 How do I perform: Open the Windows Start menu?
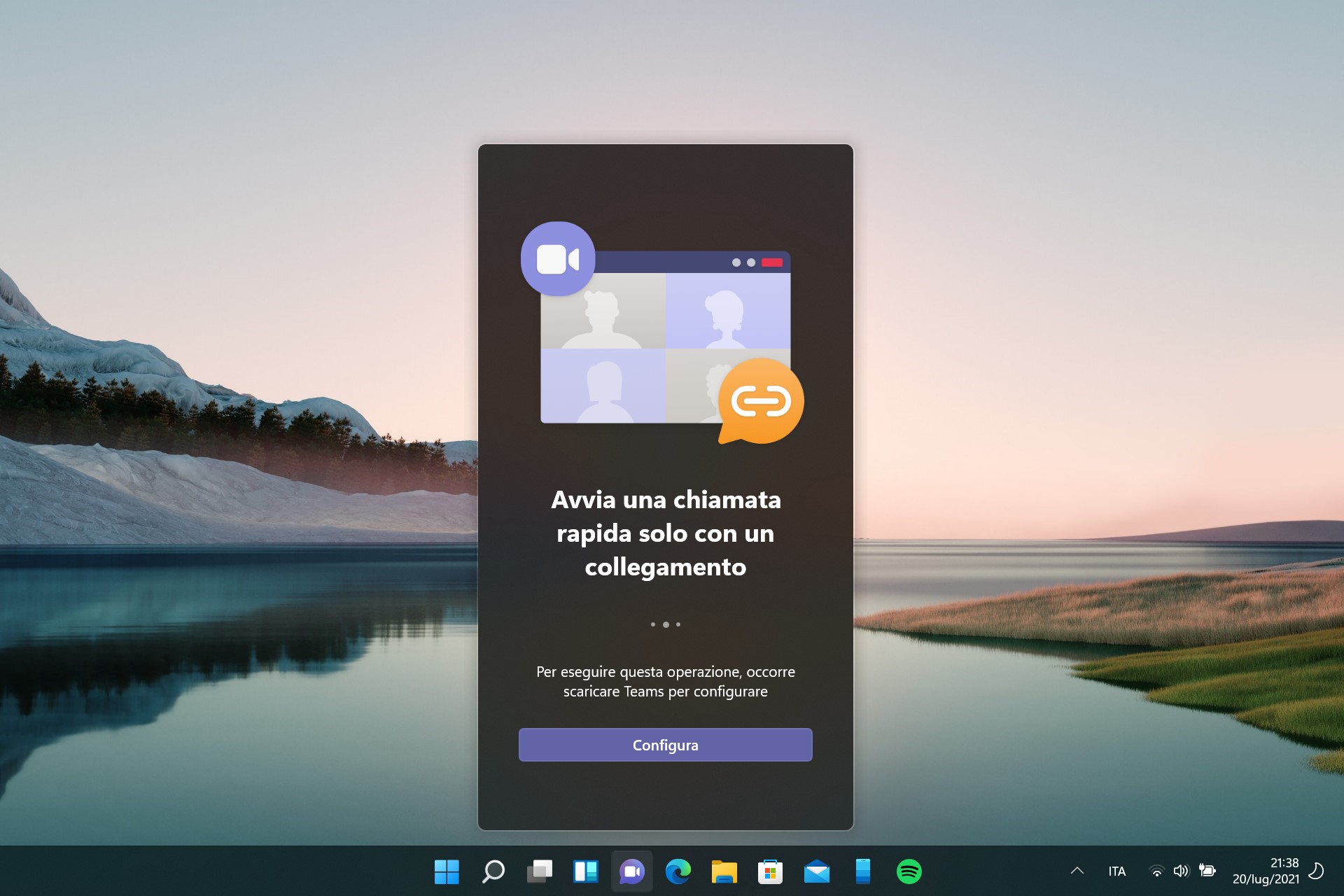[x=447, y=871]
